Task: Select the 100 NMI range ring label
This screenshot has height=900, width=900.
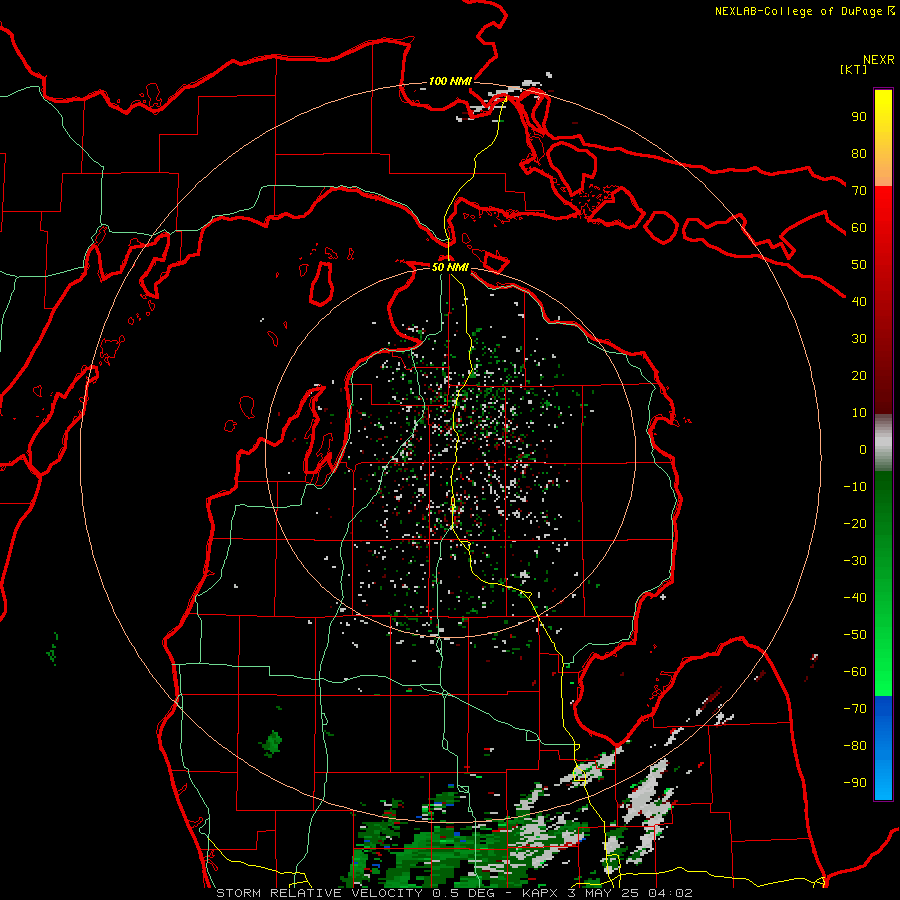Action: pyautogui.click(x=450, y=81)
